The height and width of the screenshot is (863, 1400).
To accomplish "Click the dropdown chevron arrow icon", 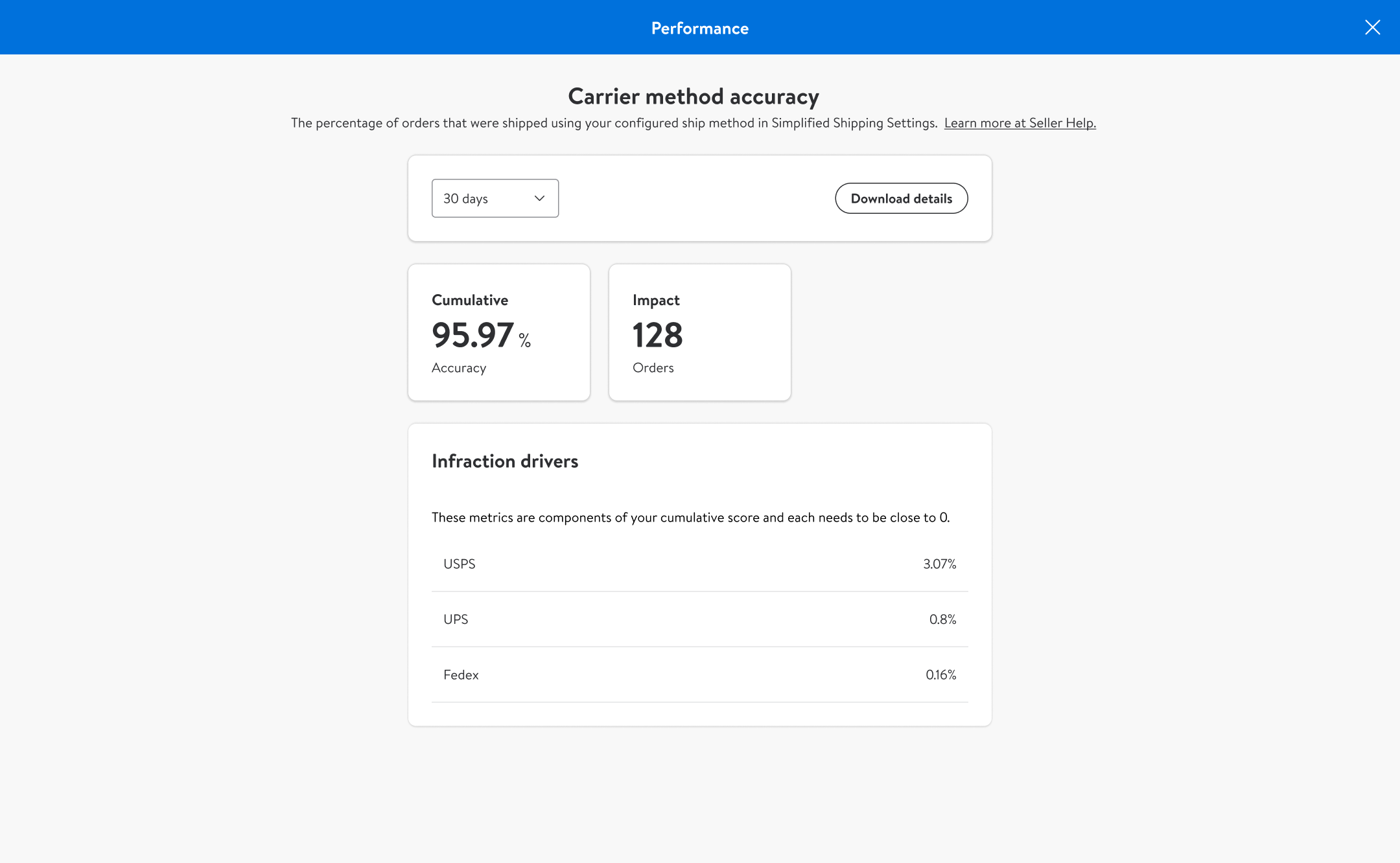I will 539,198.
